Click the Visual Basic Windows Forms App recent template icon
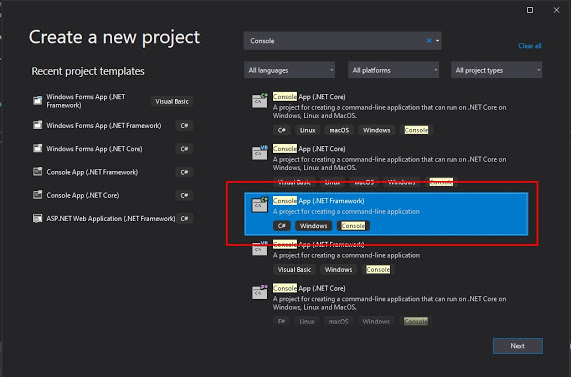The image size is (571, 377). 38,101
